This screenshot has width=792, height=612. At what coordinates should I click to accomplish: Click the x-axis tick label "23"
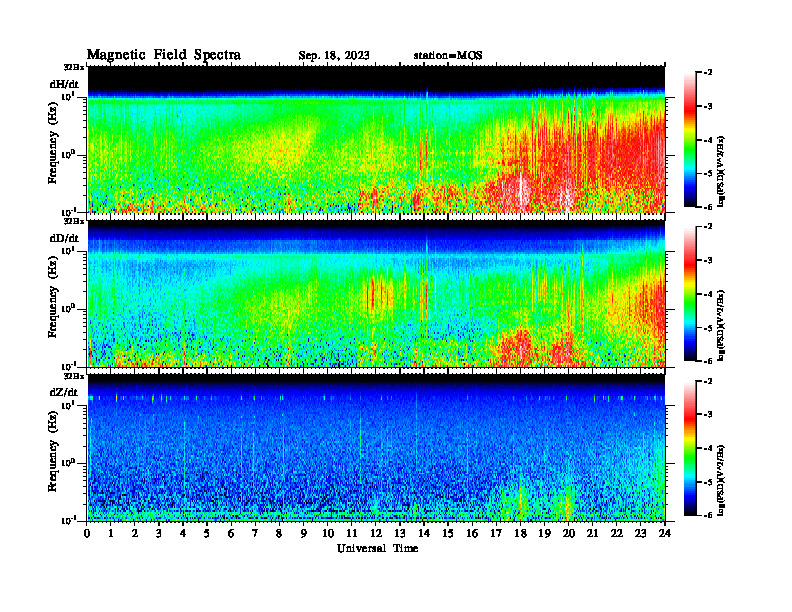(x=641, y=533)
